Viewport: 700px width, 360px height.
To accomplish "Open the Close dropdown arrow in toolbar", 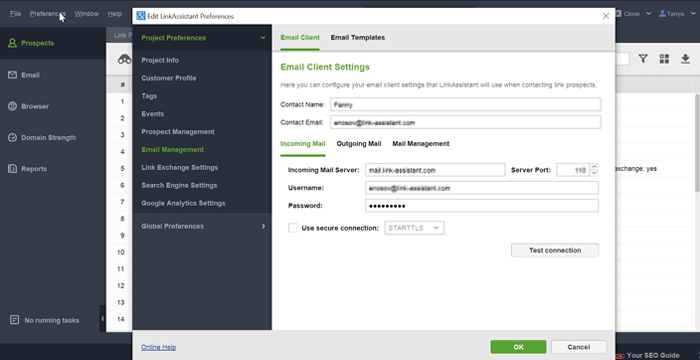I will [x=648, y=14].
